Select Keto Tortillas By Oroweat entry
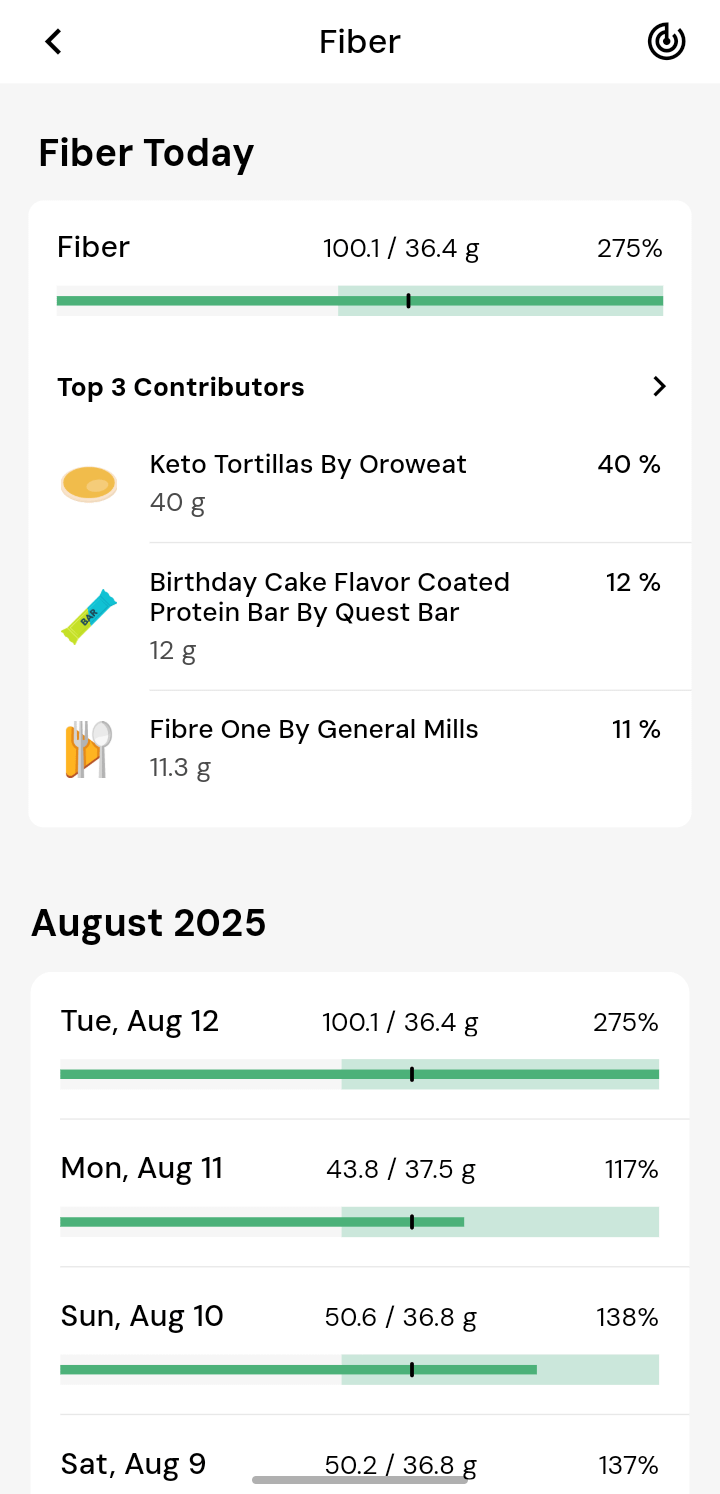720x1494 pixels. [x=308, y=465]
